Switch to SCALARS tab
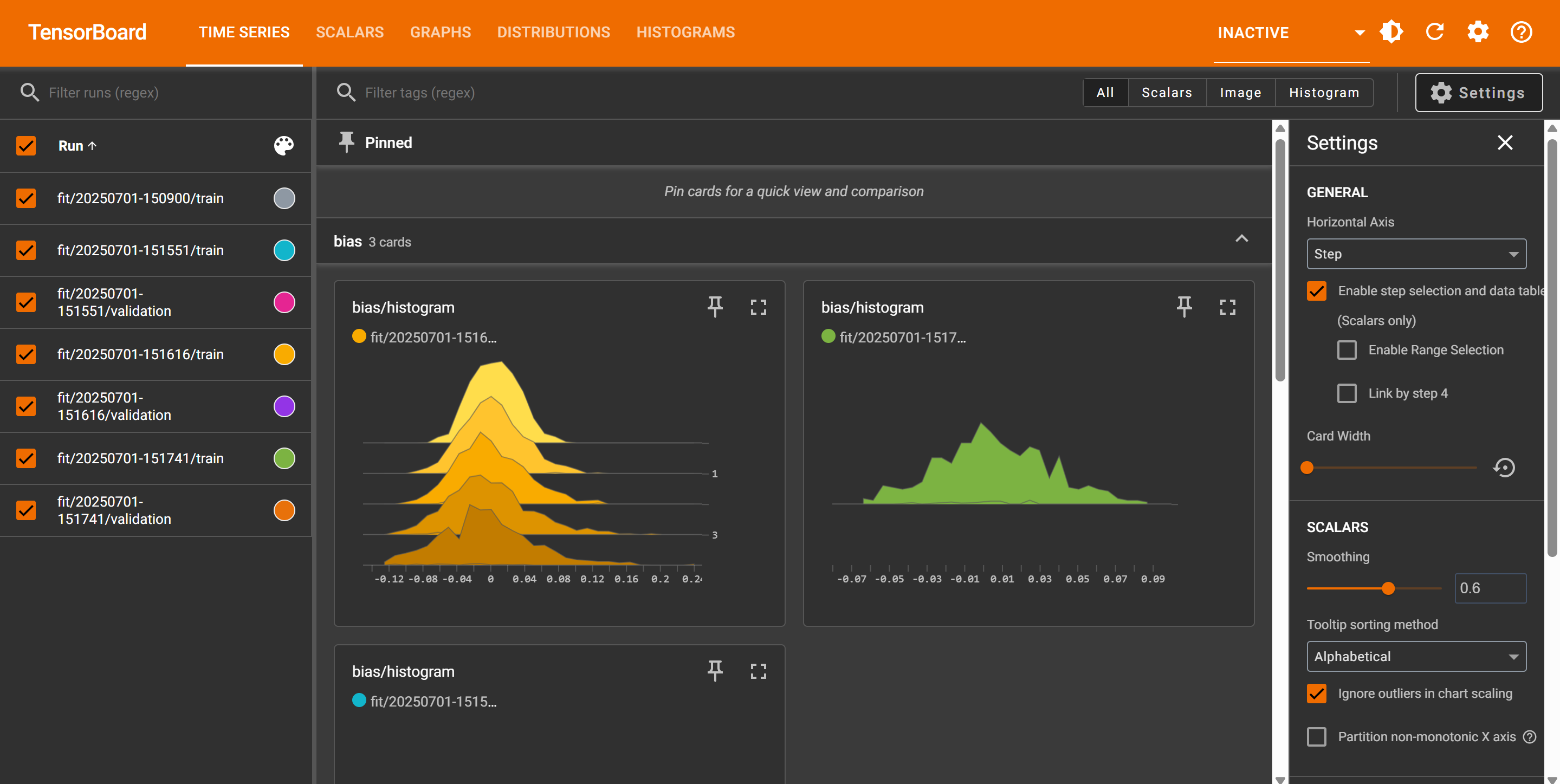The image size is (1560, 784). point(349,32)
